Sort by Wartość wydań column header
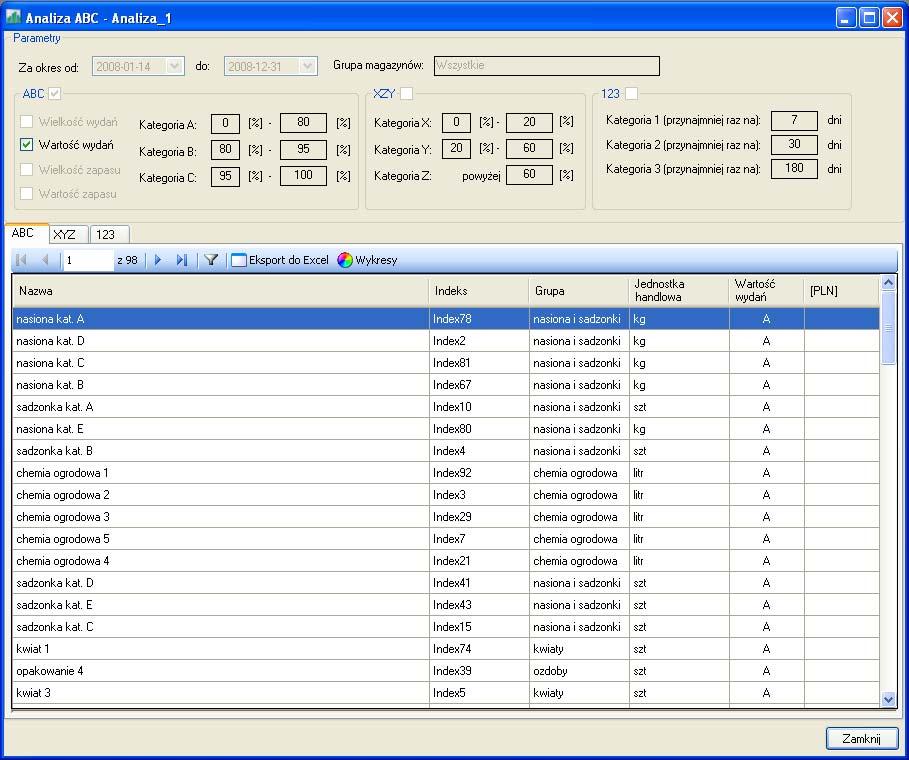909x760 pixels. click(x=766, y=291)
